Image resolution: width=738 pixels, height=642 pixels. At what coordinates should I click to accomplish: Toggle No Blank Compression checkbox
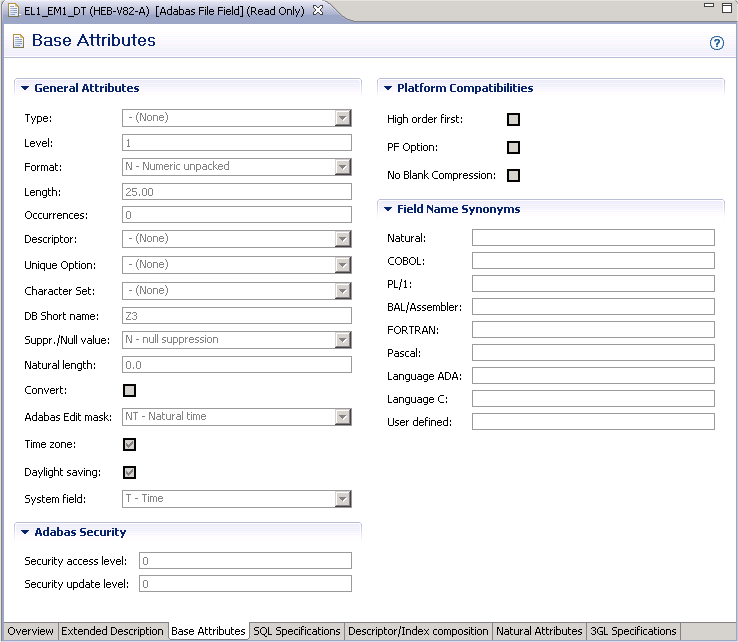pos(514,176)
